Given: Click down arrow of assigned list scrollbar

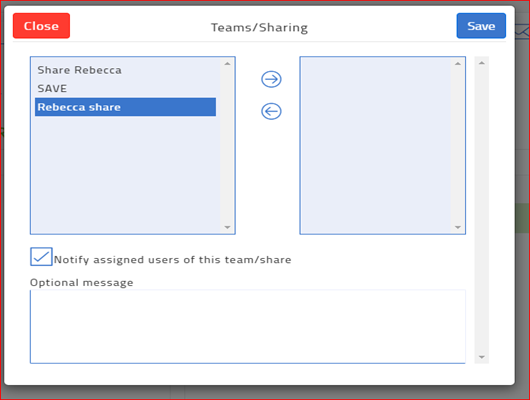Looking at the screenshot, I should coord(458,227).
